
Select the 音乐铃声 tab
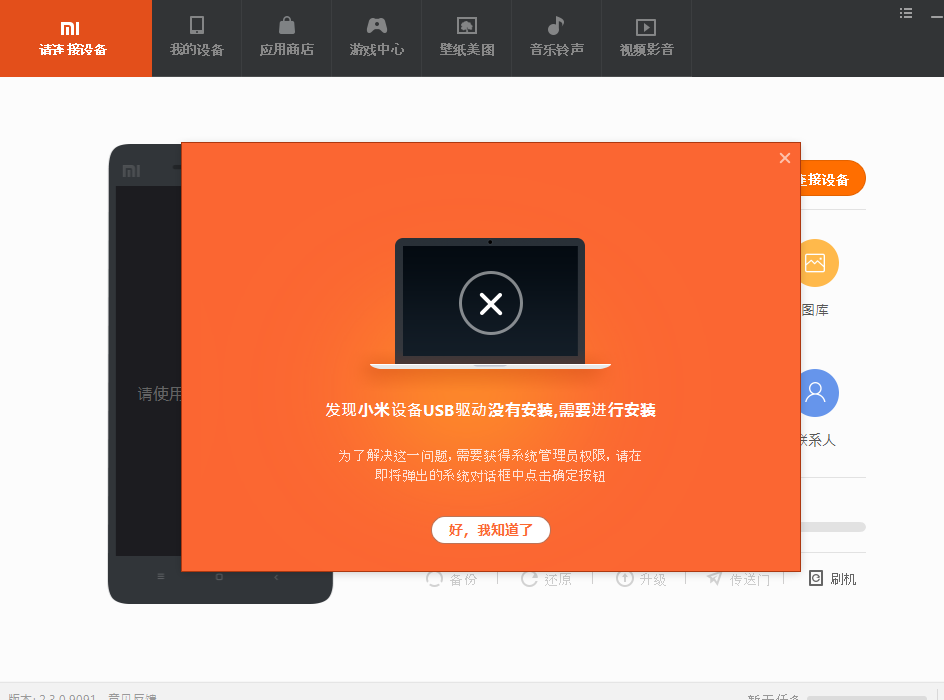[556, 38]
